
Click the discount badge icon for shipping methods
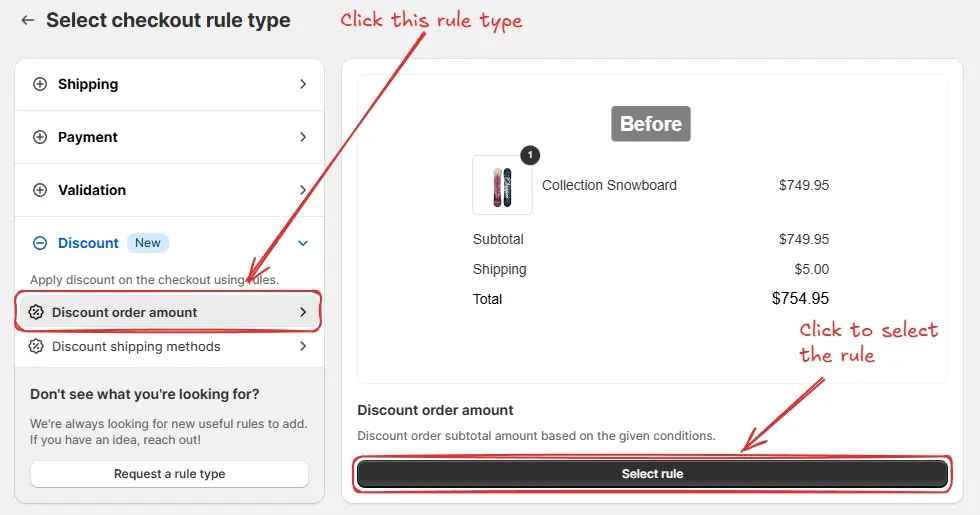pos(36,346)
